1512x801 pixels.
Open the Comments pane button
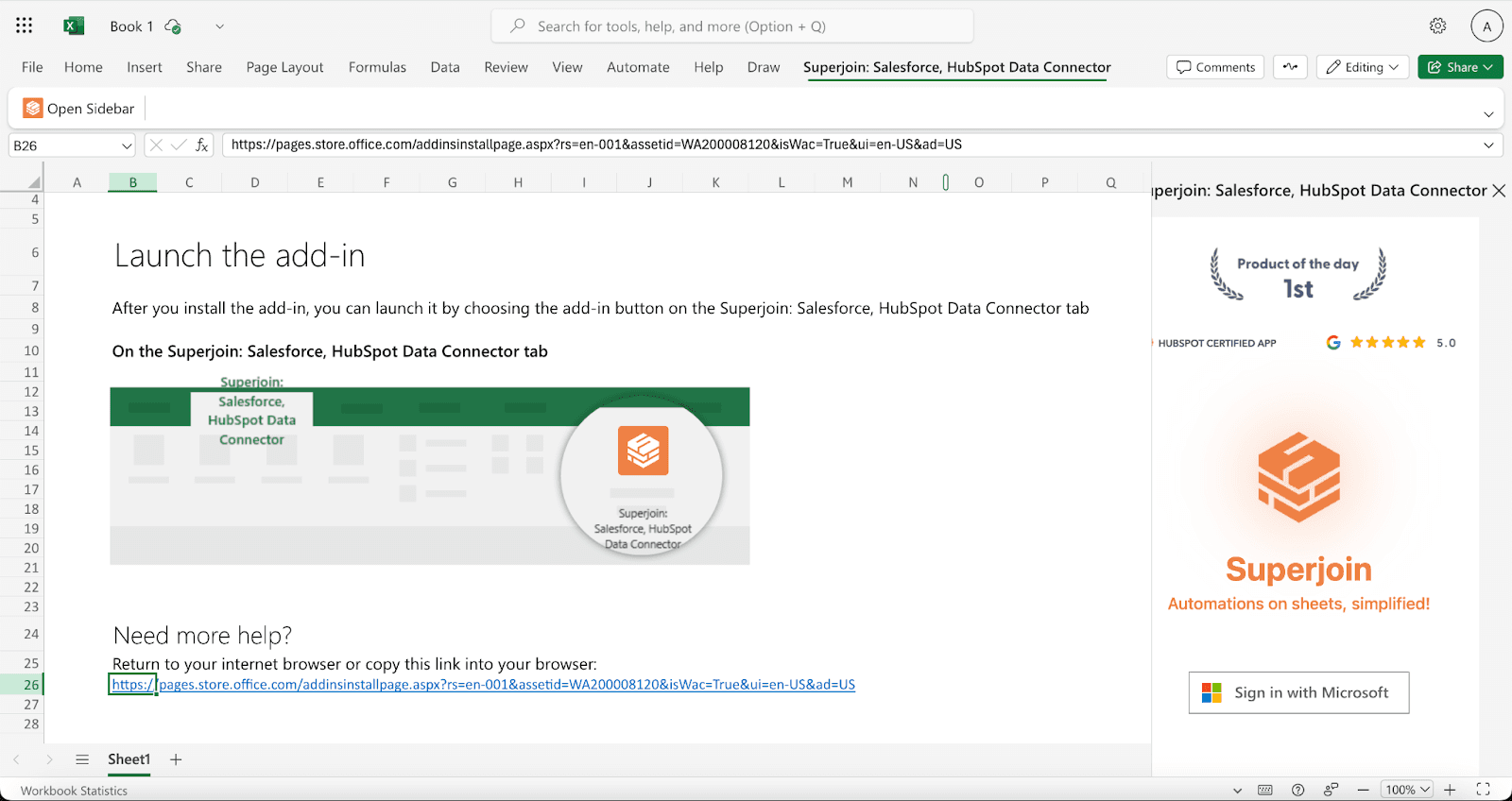(1215, 67)
